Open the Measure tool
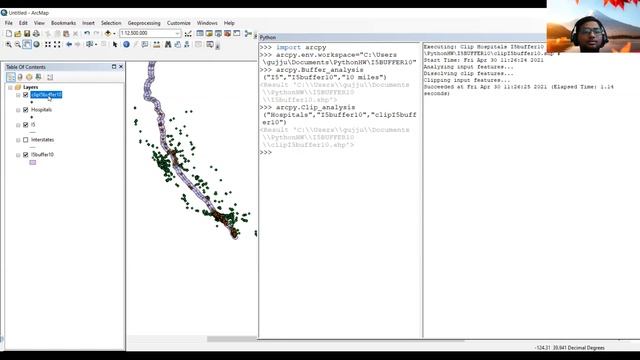This screenshot has width=640, height=360. pyautogui.click(x=156, y=44)
